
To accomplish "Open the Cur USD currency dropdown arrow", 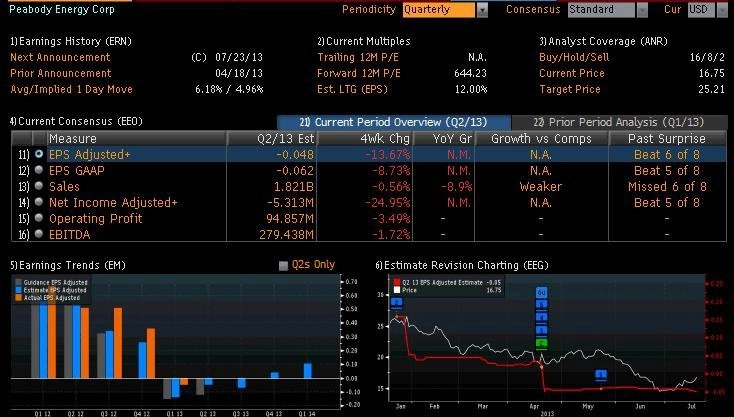I will point(722,10).
